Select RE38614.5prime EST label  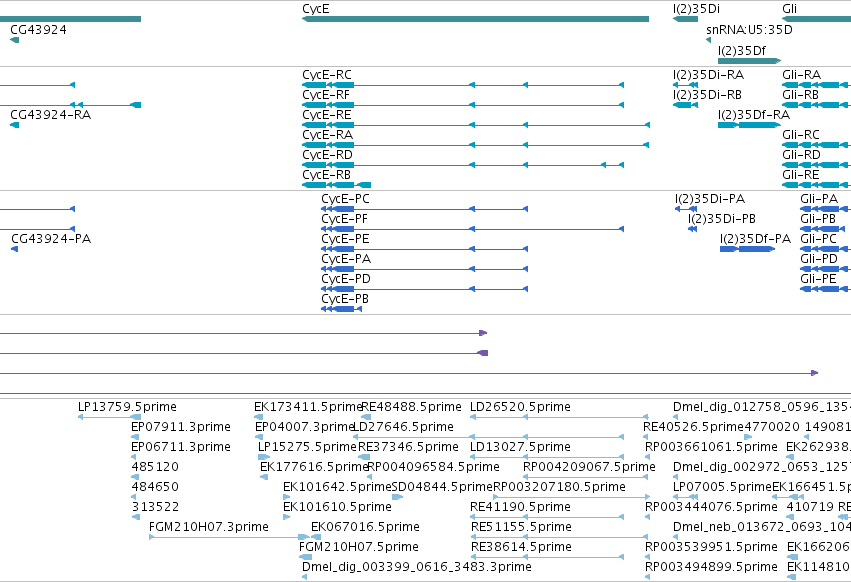point(521,547)
